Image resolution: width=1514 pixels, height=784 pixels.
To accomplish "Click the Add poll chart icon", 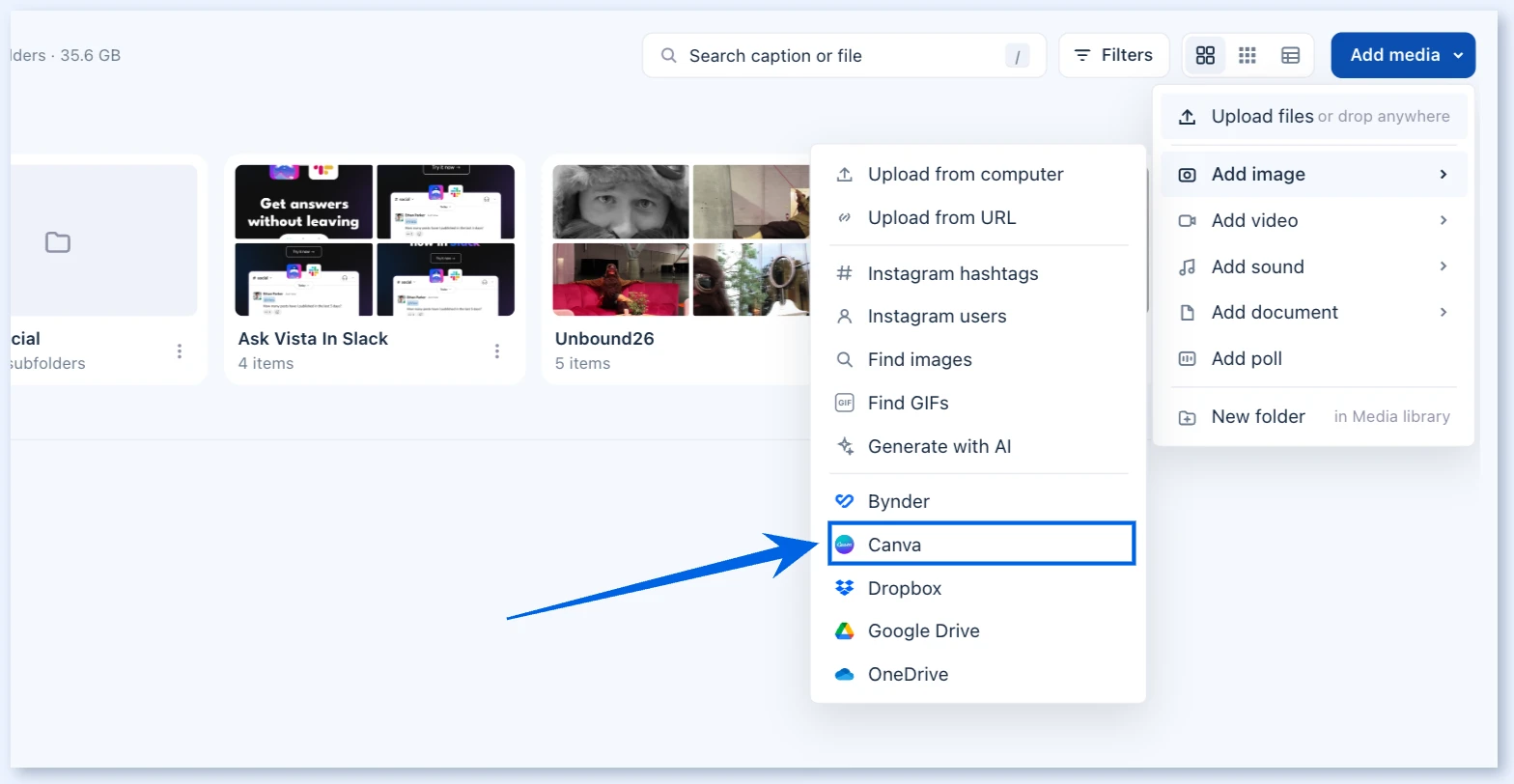I will (x=1188, y=359).
